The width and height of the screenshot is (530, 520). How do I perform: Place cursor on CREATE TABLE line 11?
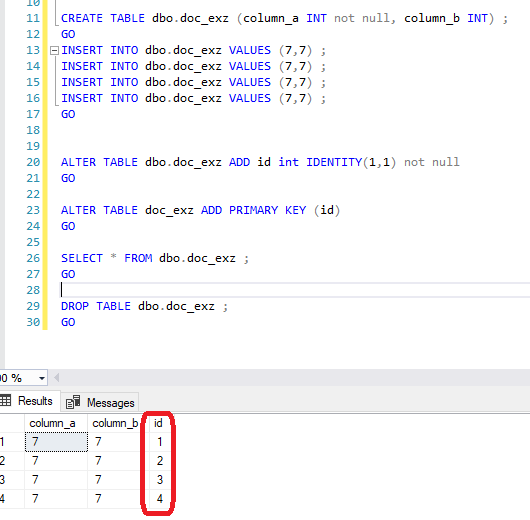coord(284,18)
